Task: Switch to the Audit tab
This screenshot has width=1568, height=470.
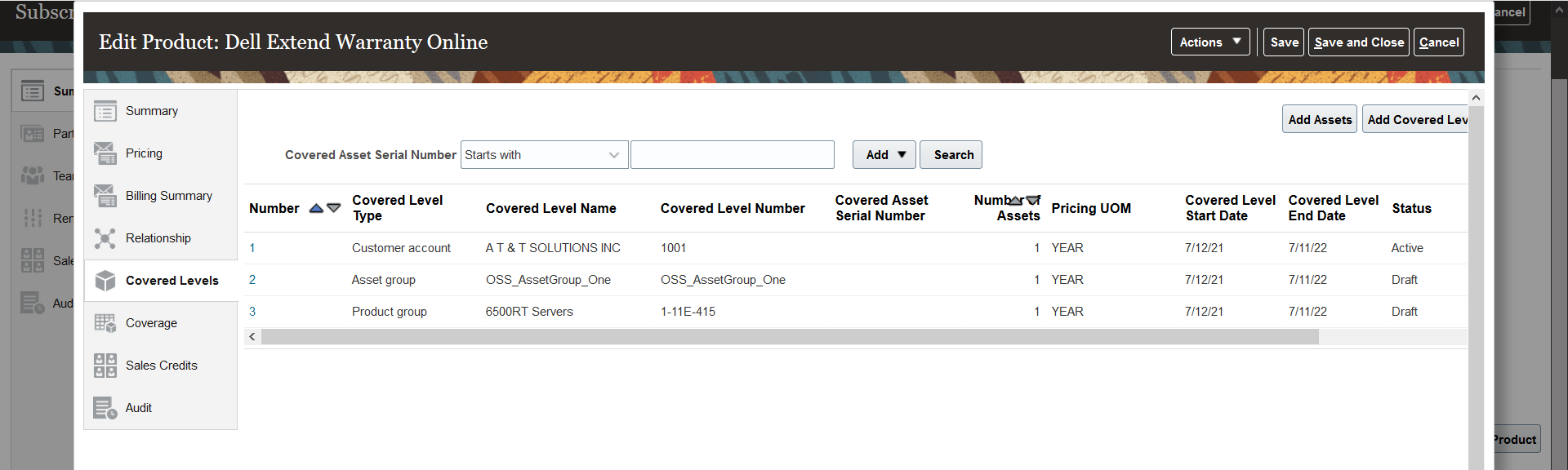Action: 160,408
